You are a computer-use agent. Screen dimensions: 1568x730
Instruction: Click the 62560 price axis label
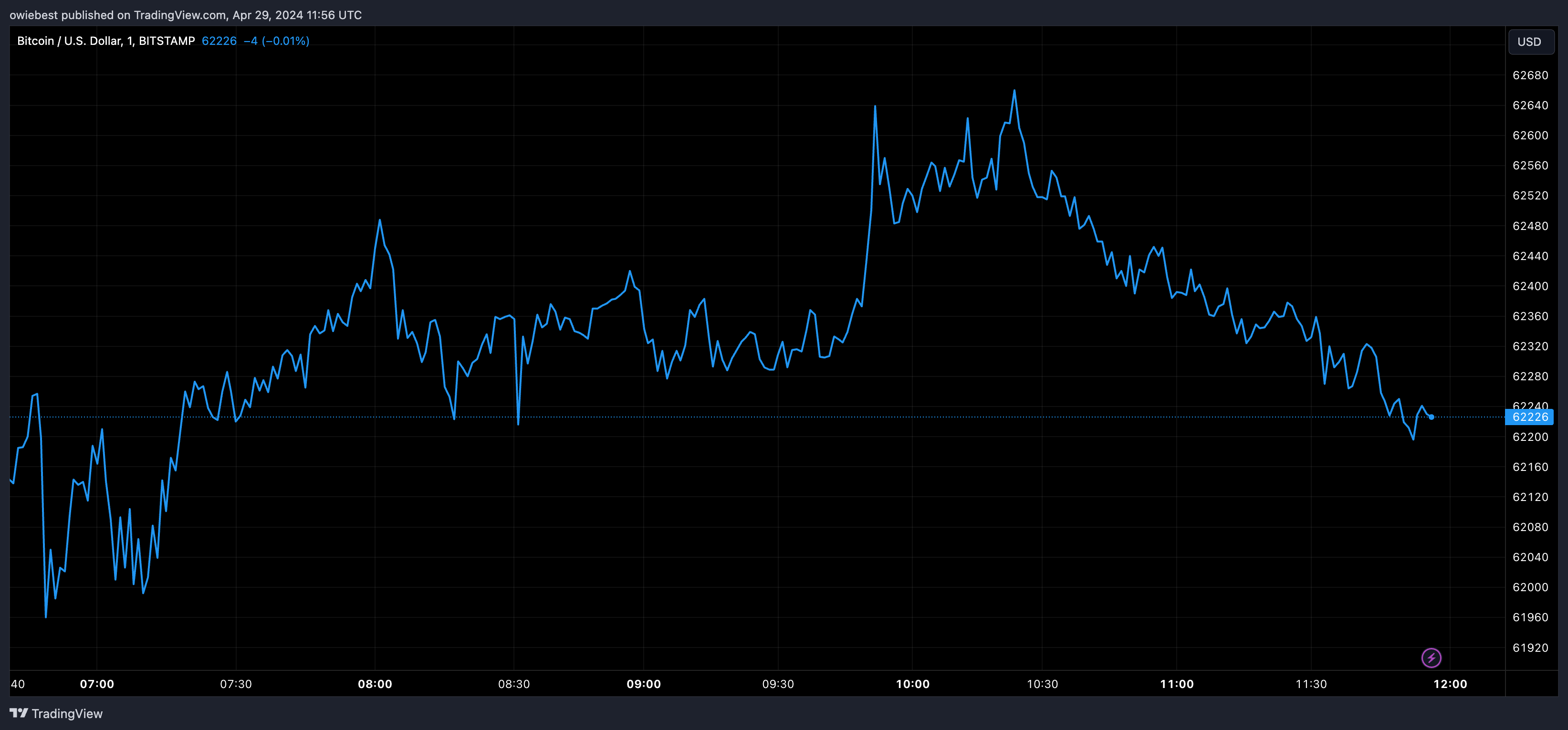tap(1530, 166)
